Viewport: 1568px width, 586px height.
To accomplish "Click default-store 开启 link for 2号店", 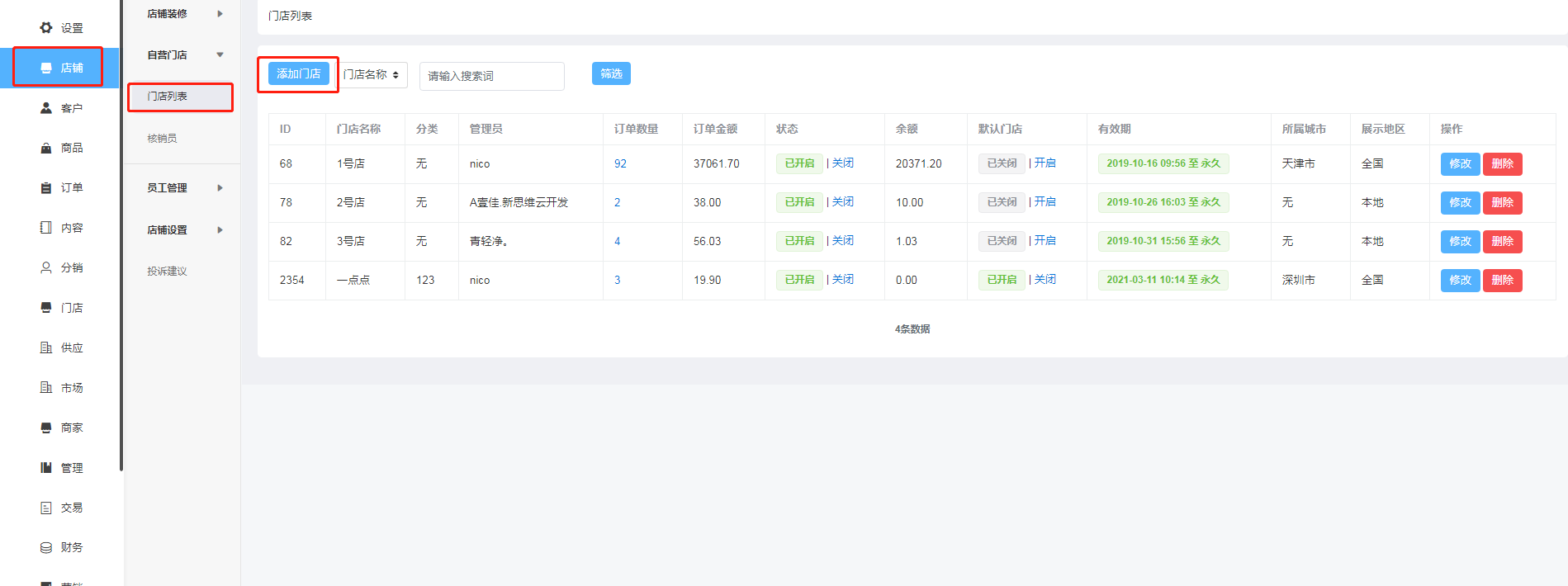I will pyautogui.click(x=1045, y=201).
